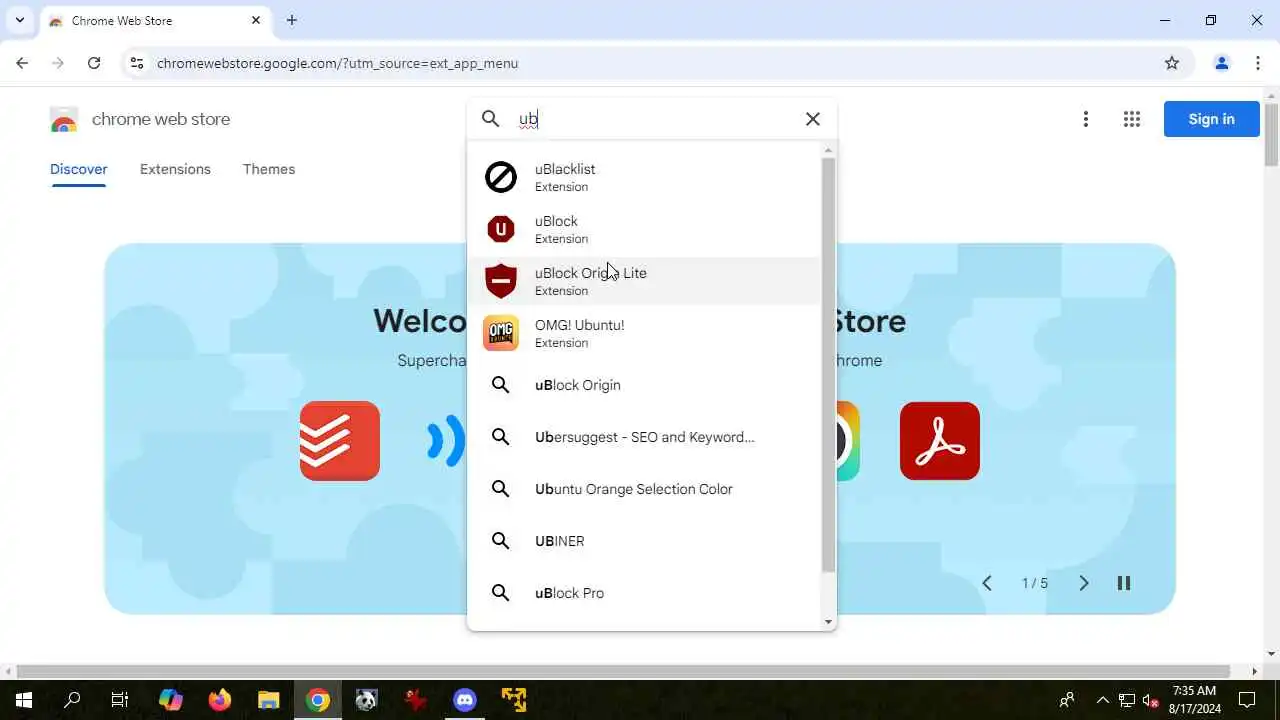This screenshot has height=720, width=1280.
Task: Bookmark this page with the star
Action: coord(1172,63)
